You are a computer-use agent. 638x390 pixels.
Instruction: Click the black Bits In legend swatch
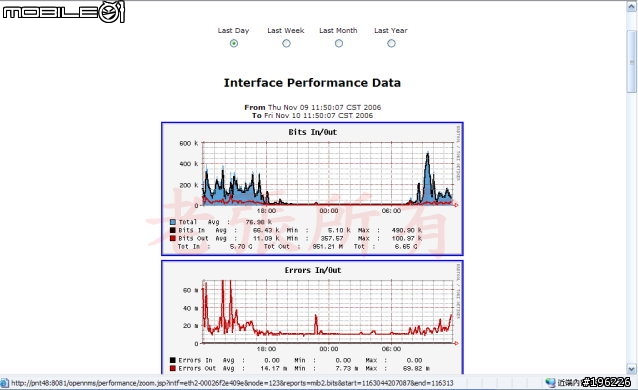173,230
